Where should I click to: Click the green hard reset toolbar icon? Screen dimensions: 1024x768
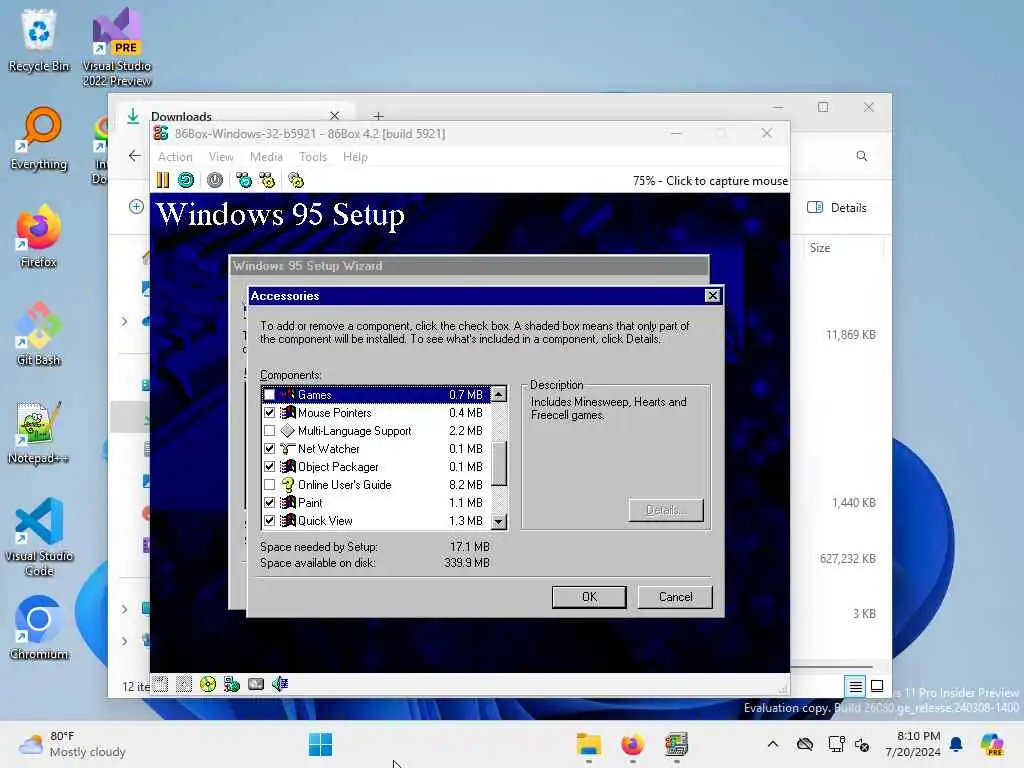pos(186,180)
